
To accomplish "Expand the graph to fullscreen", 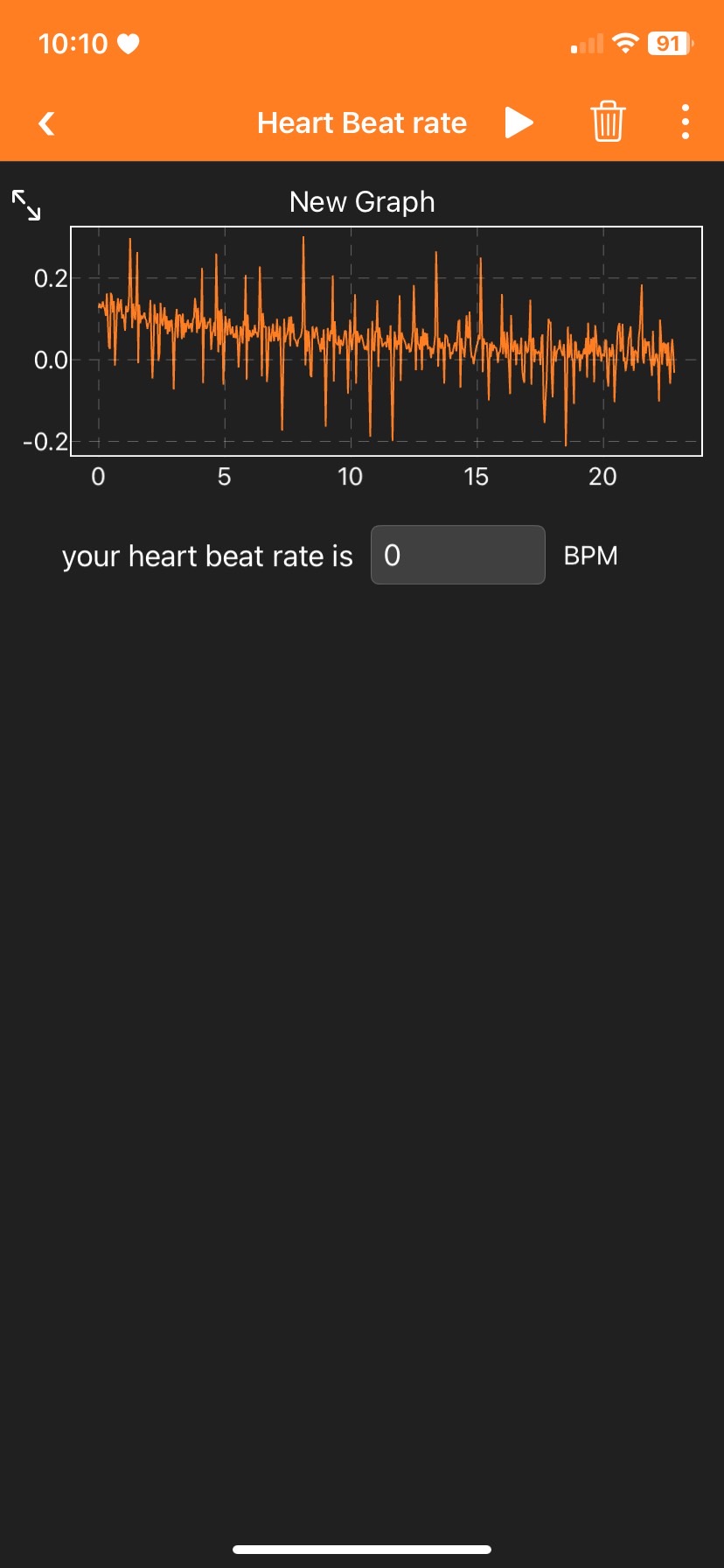I will (26, 206).
